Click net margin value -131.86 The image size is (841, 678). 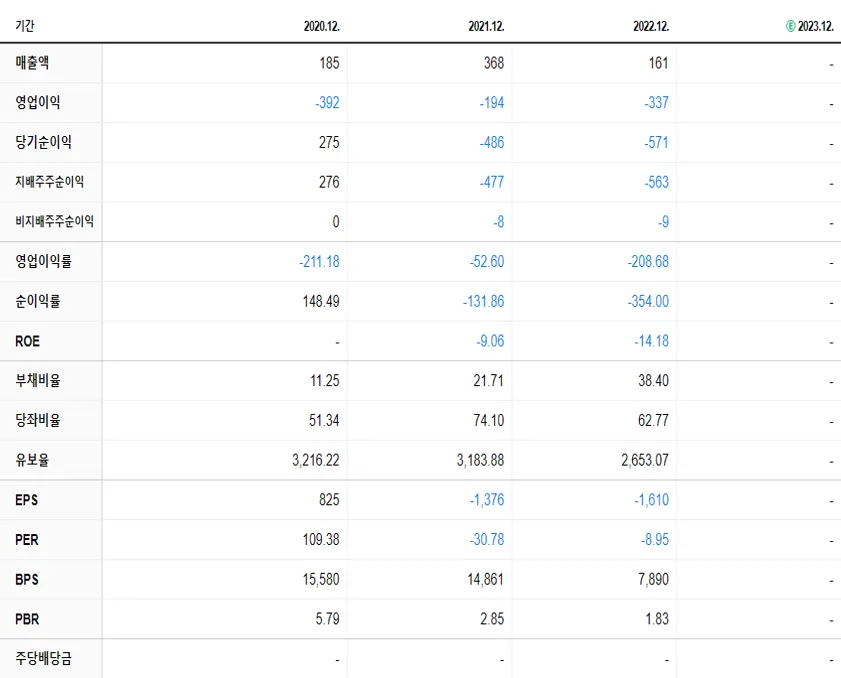484,301
